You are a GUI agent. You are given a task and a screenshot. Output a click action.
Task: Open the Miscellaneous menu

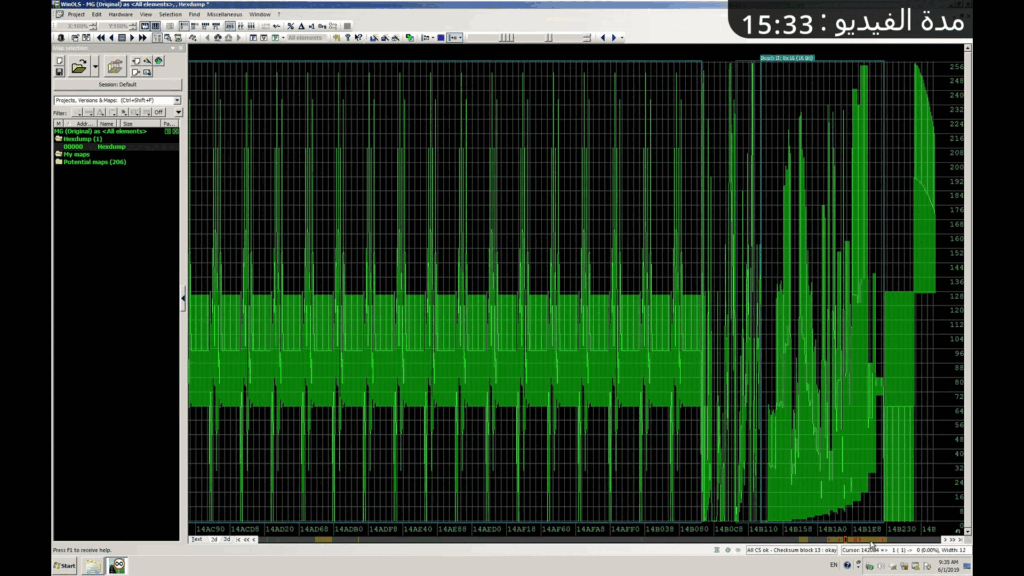[x=224, y=15]
